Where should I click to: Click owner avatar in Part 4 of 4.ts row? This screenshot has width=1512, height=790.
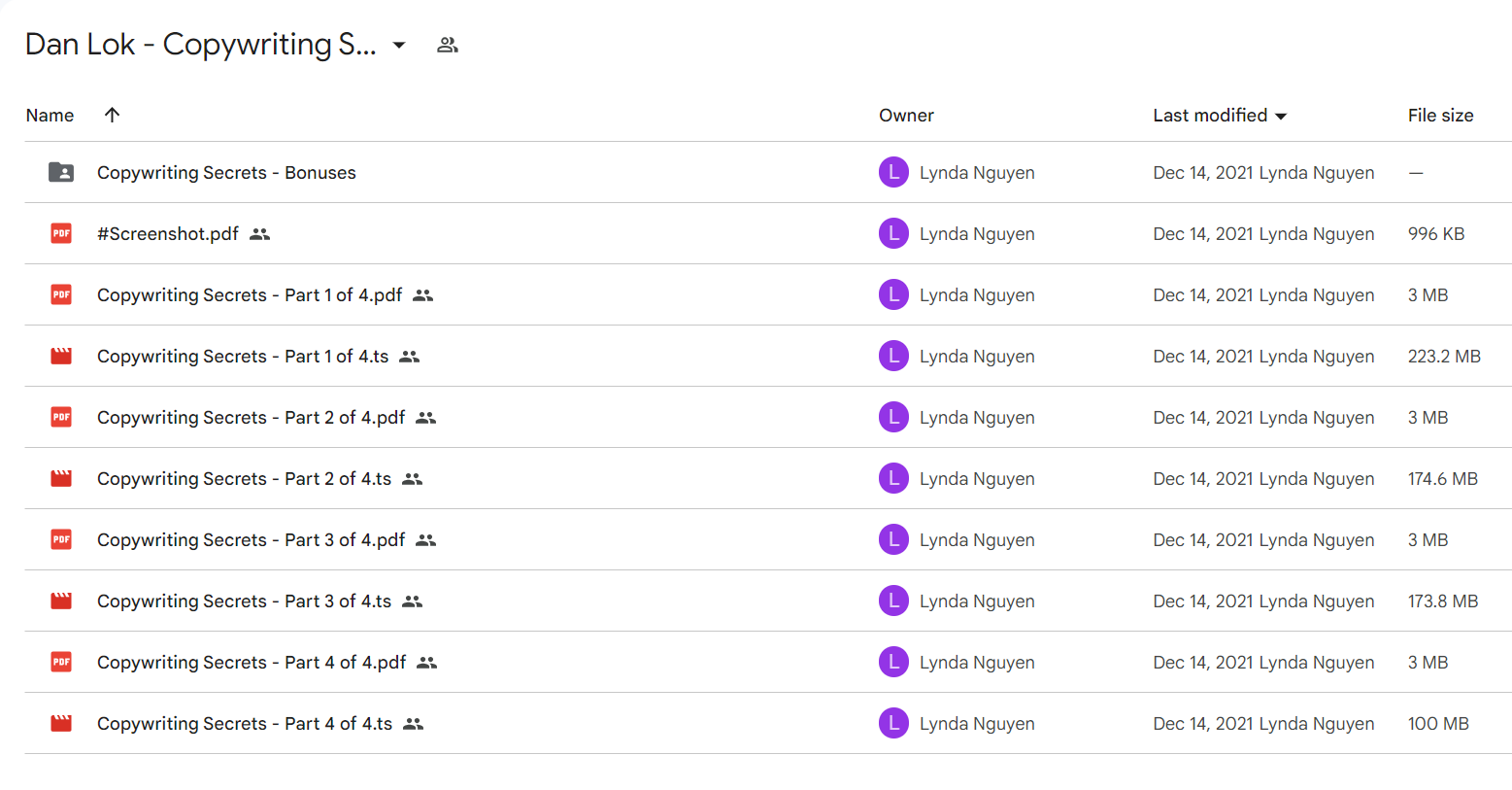893,723
